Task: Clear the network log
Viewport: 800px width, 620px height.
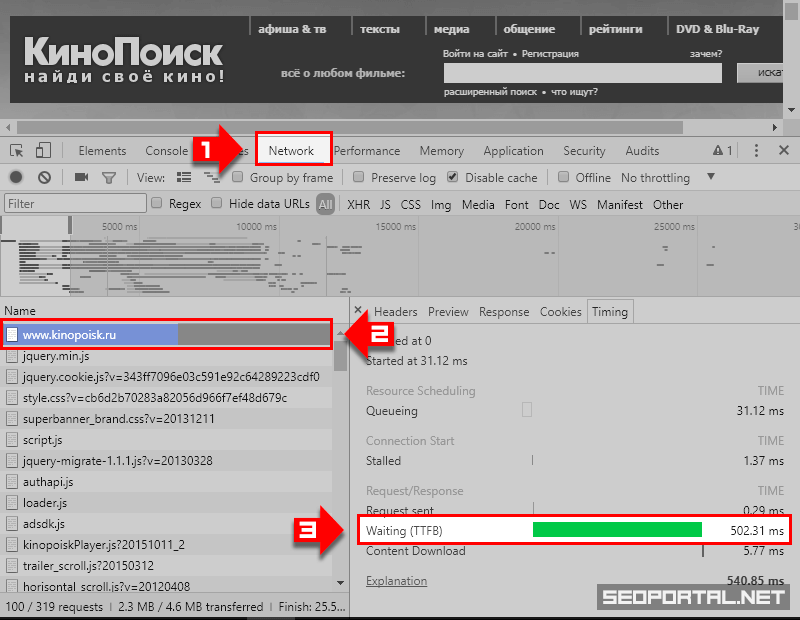Action: pyautogui.click(x=44, y=178)
